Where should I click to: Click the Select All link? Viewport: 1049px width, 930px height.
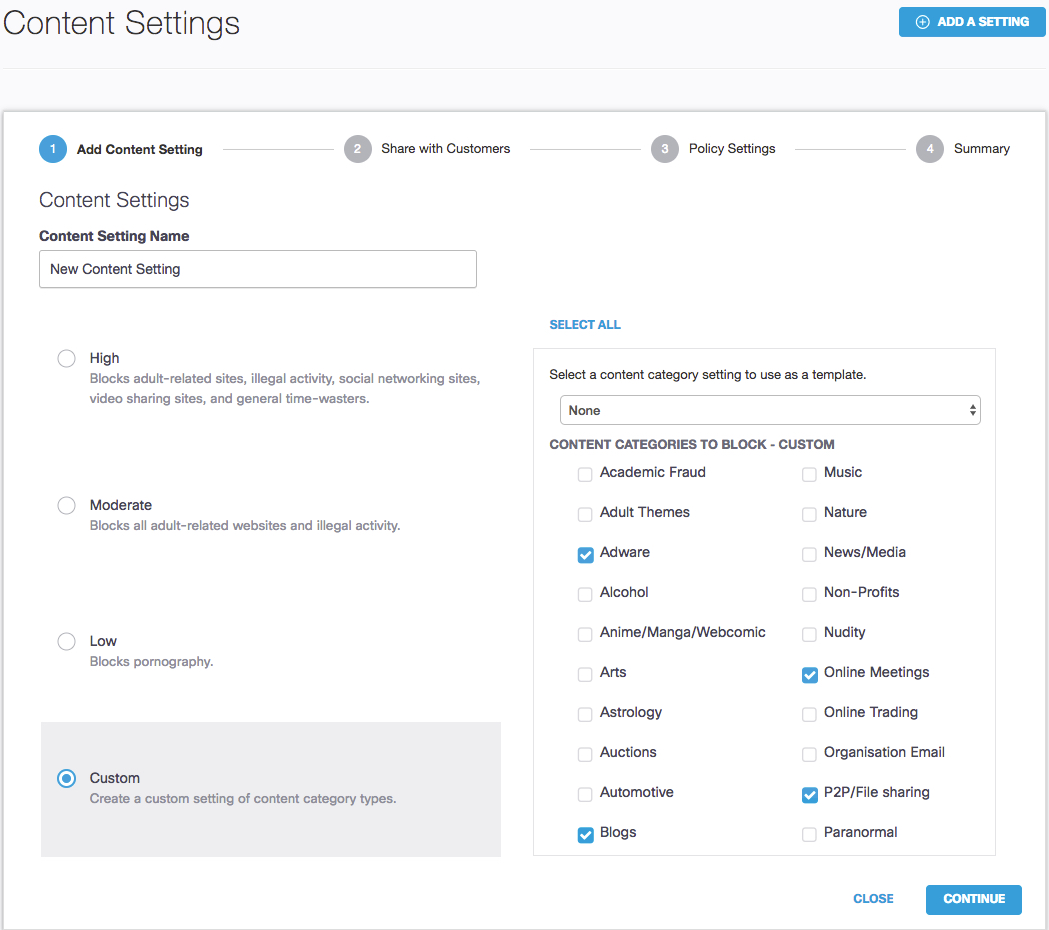(x=585, y=325)
